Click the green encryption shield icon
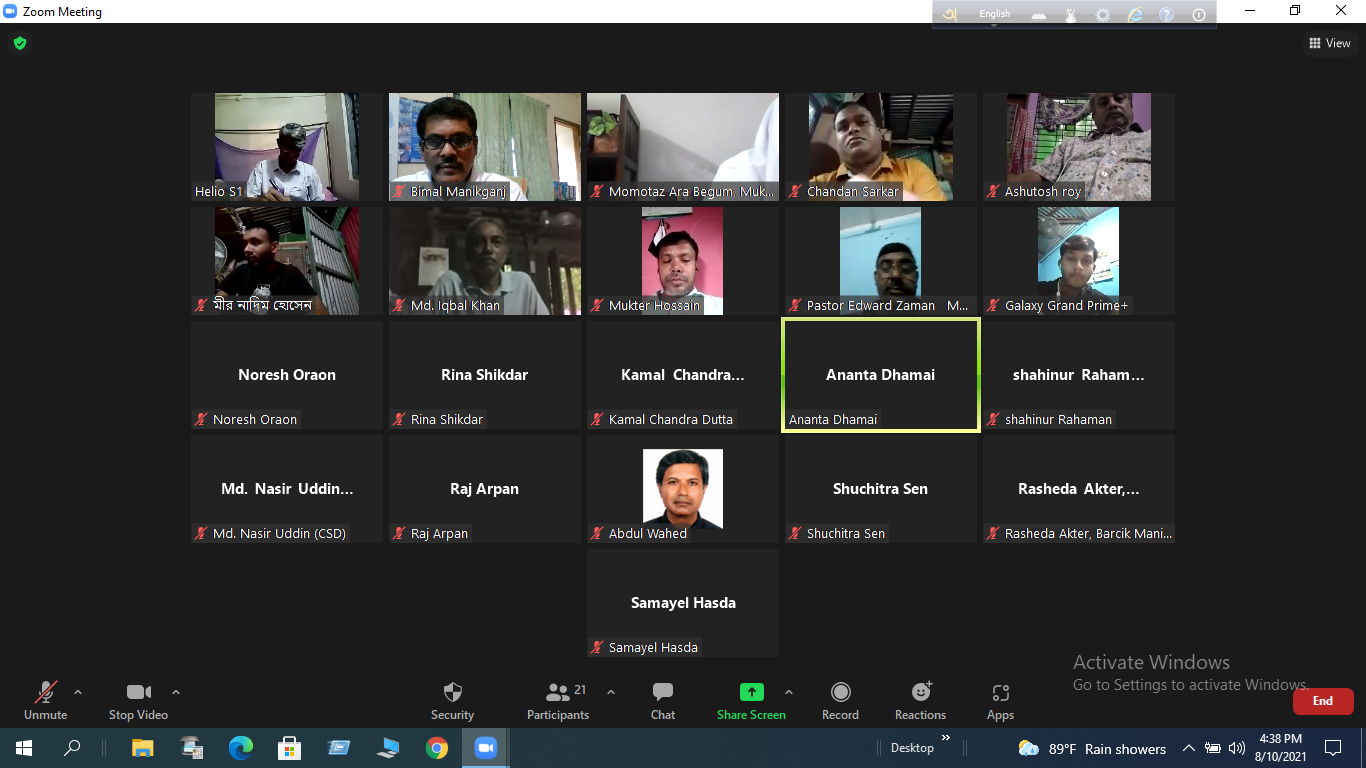The image size is (1366, 768). click(x=19, y=43)
